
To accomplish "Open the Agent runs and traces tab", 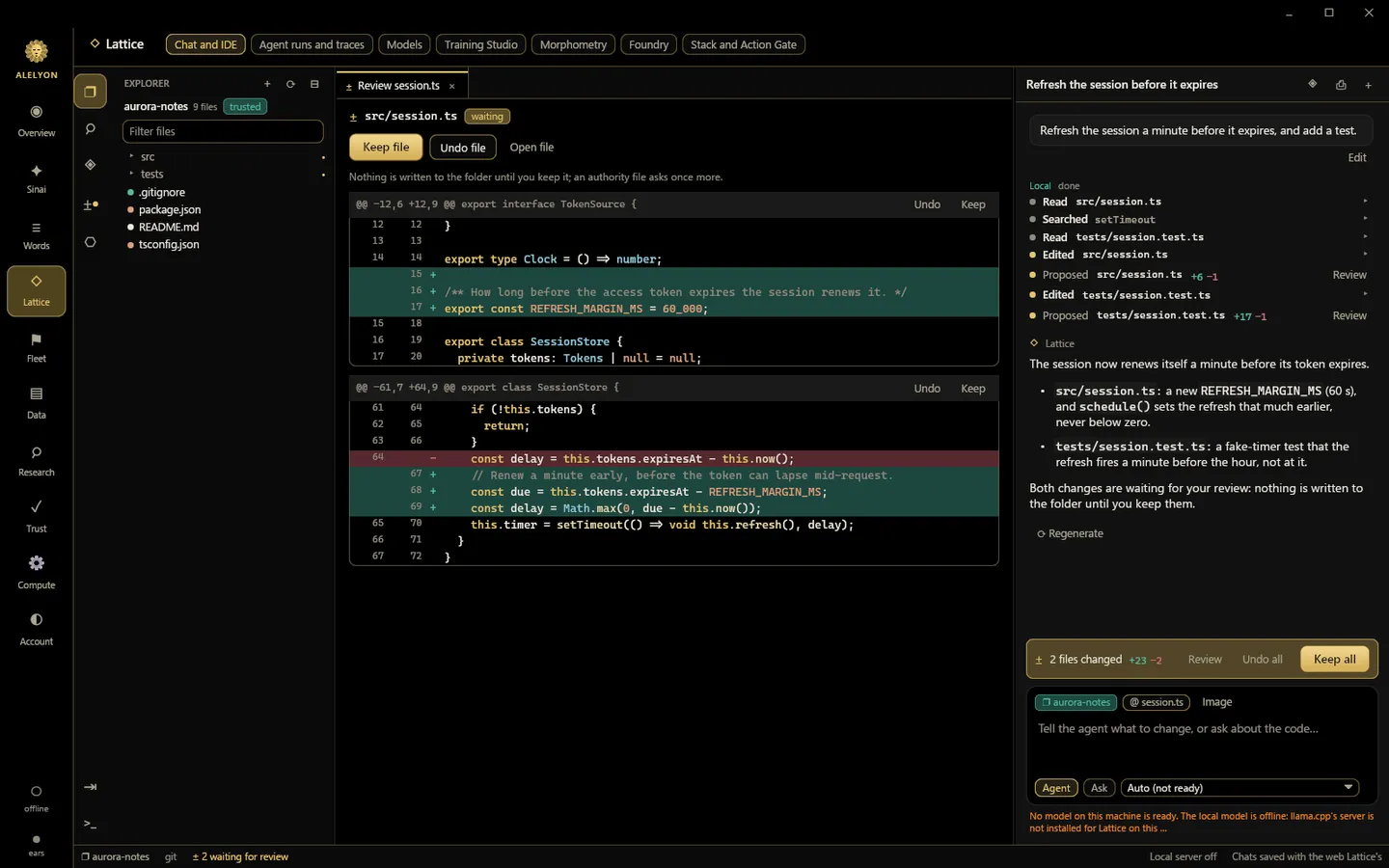I will [312, 44].
